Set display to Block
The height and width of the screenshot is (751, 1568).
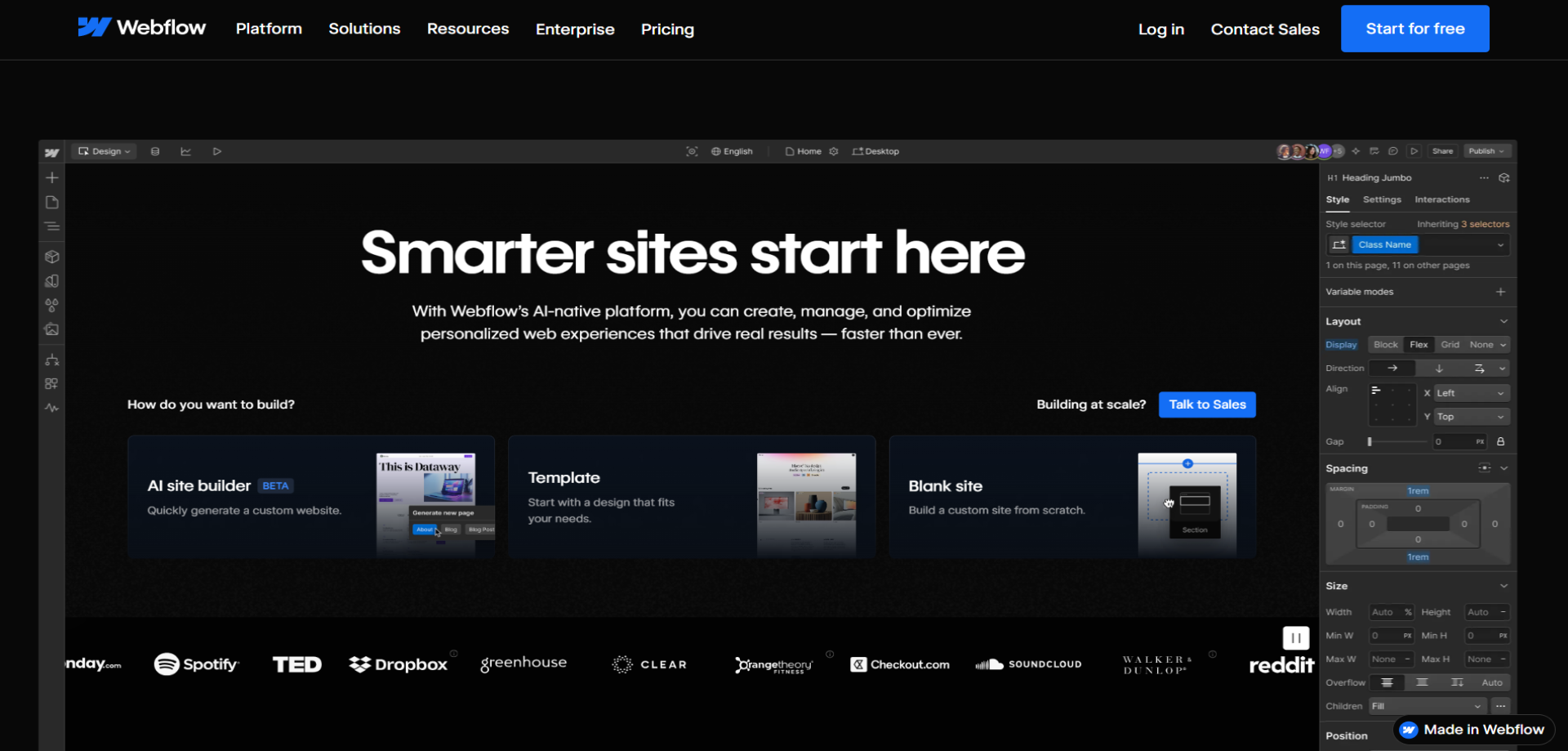(x=1386, y=345)
